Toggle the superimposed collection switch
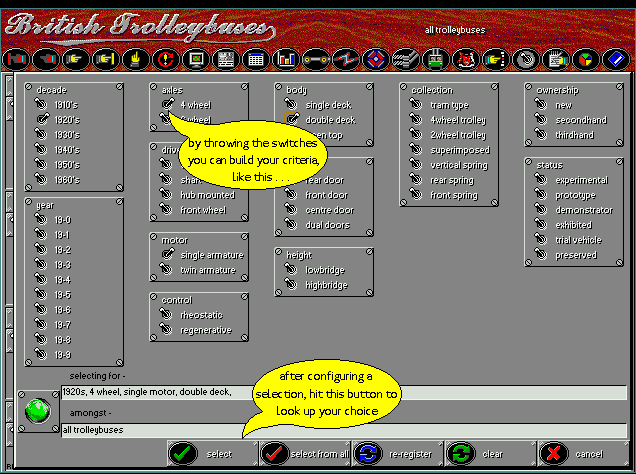The height and width of the screenshot is (474, 636). [417, 150]
